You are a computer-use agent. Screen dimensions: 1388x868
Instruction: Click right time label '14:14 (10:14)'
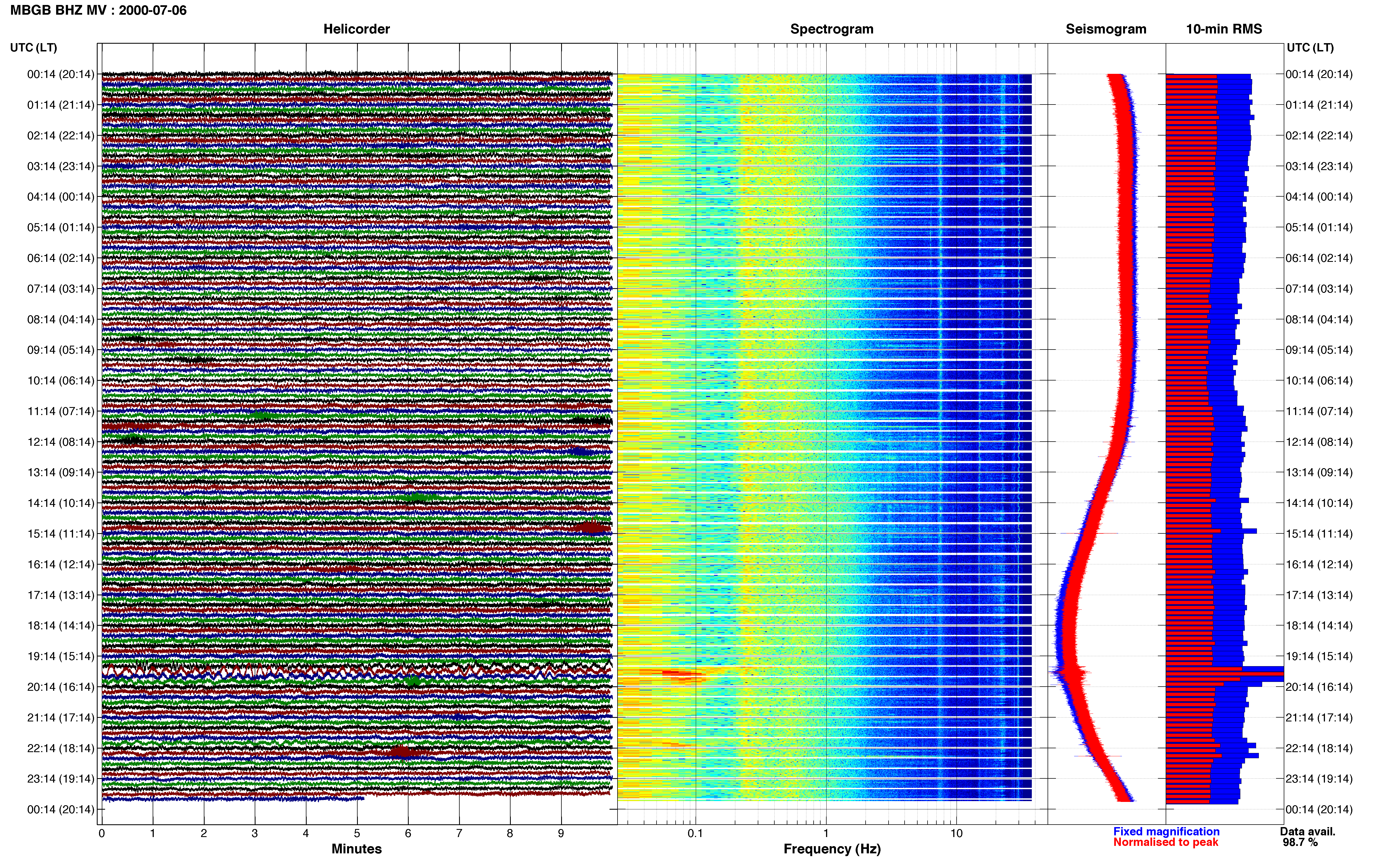1319,503
